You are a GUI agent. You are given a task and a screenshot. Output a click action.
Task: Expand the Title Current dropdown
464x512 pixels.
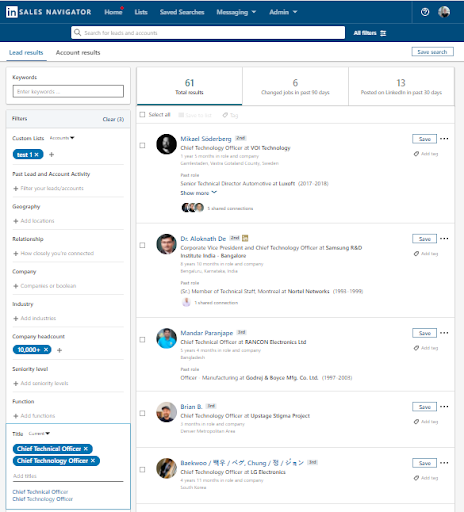(x=39, y=434)
